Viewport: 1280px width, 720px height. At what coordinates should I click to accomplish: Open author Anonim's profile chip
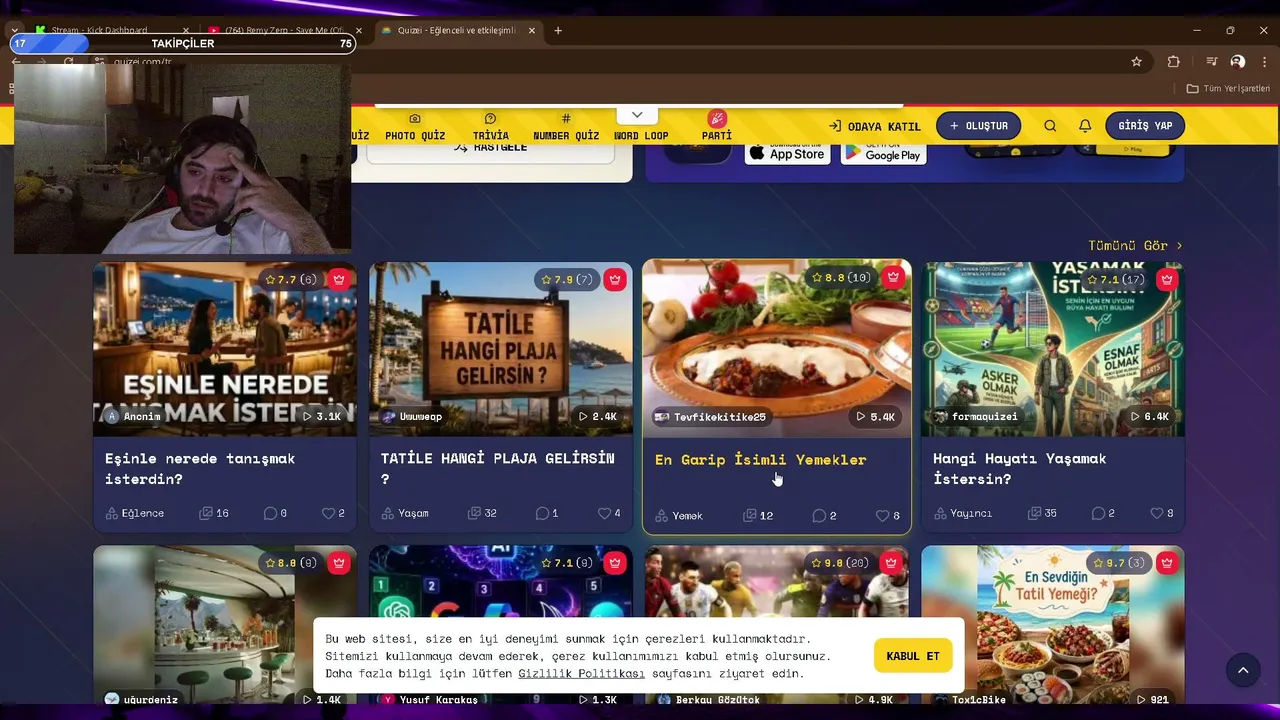(133, 417)
